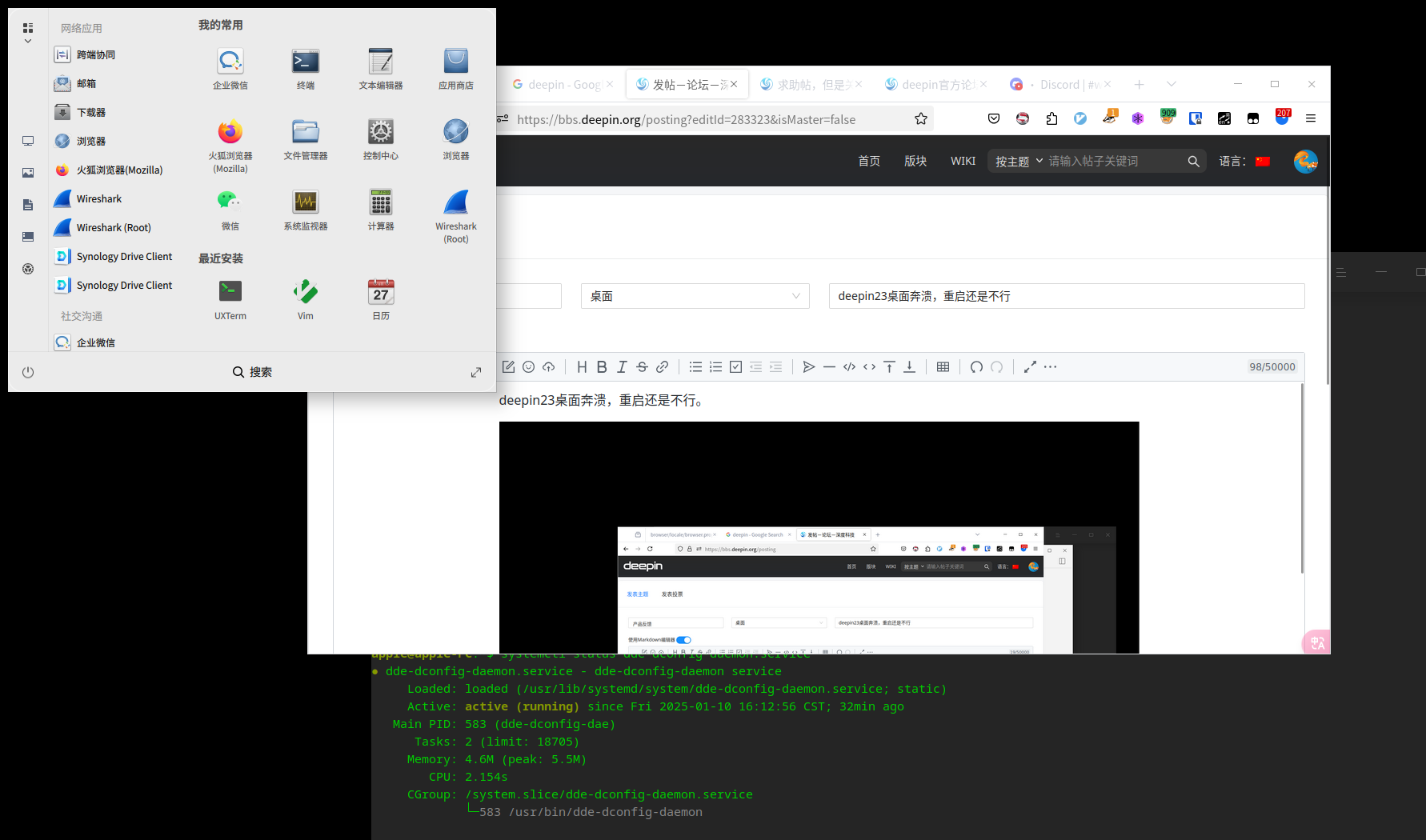Open the forum 版块 sections page

pyautogui.click(x=915, y=161)
